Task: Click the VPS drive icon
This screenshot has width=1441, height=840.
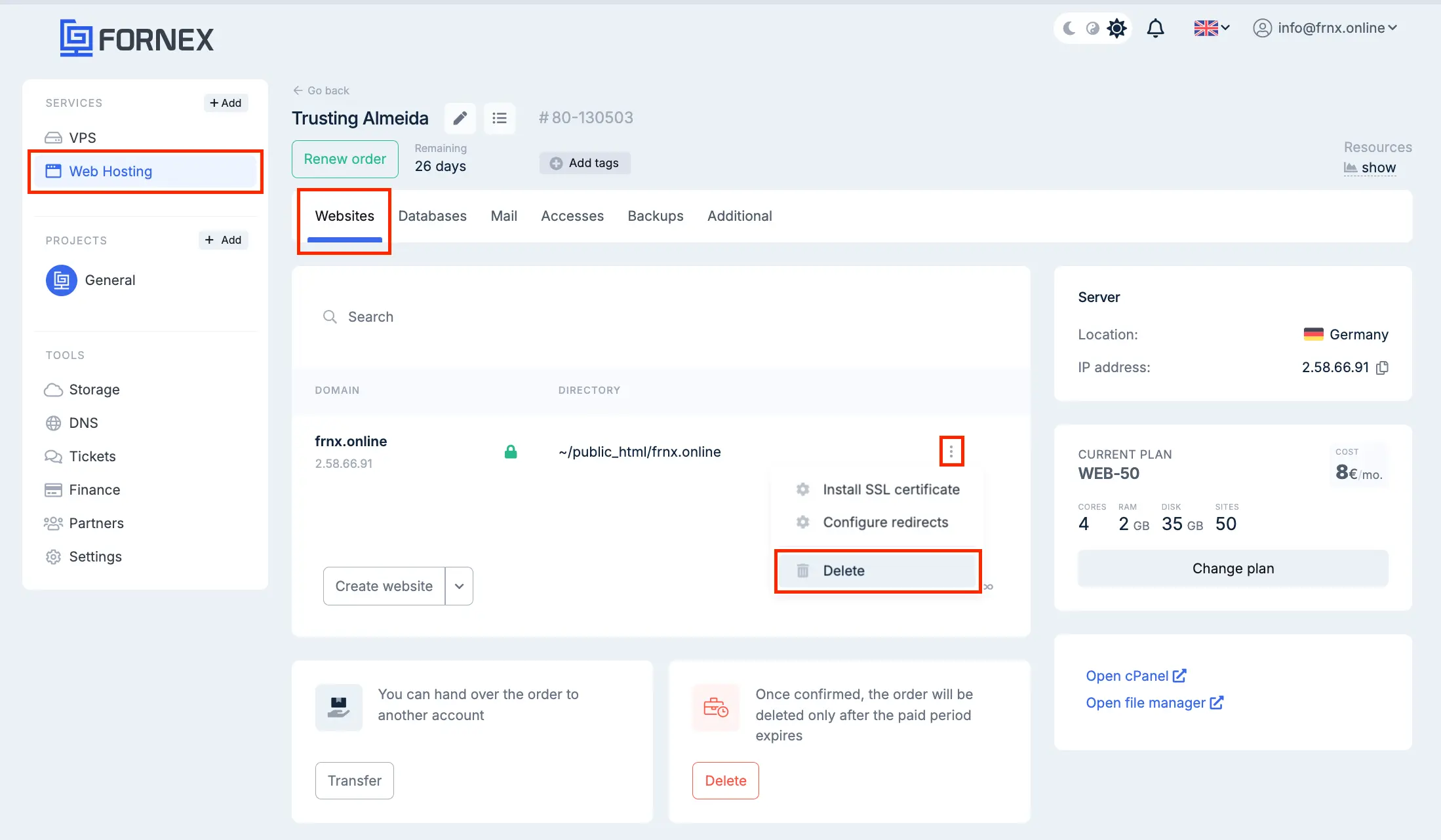Action: pyautogui.click(x=53, y=138)
